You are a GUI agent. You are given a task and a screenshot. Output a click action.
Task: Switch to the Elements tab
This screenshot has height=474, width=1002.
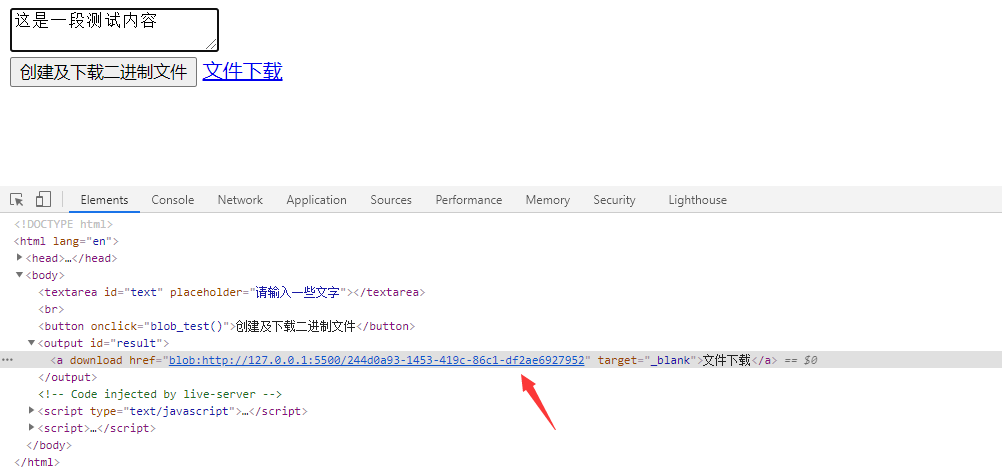point(104,200)
